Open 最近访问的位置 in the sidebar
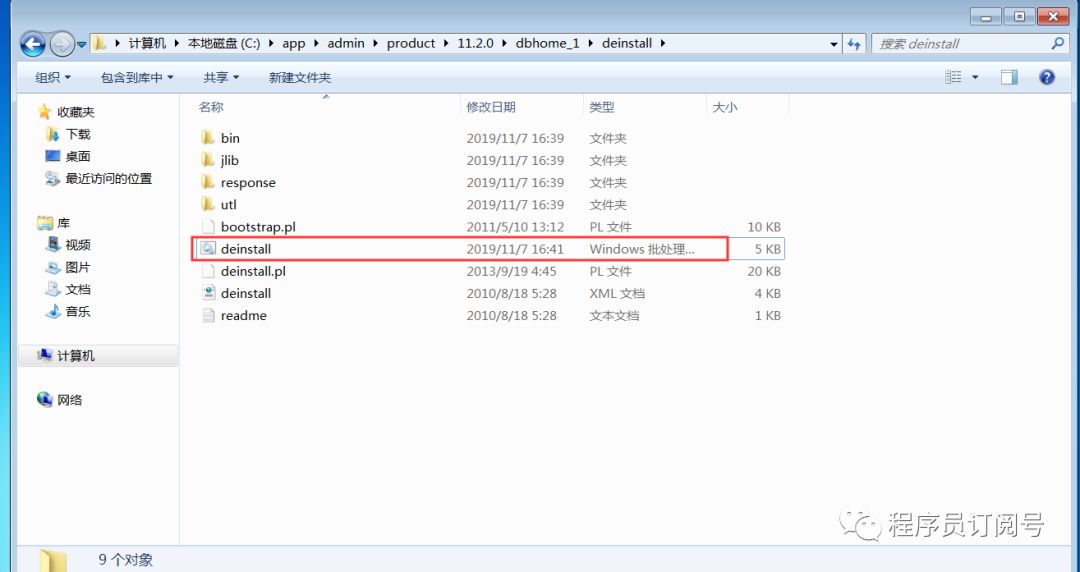This screenshot has height=572, width=1080. coord(108,178)
